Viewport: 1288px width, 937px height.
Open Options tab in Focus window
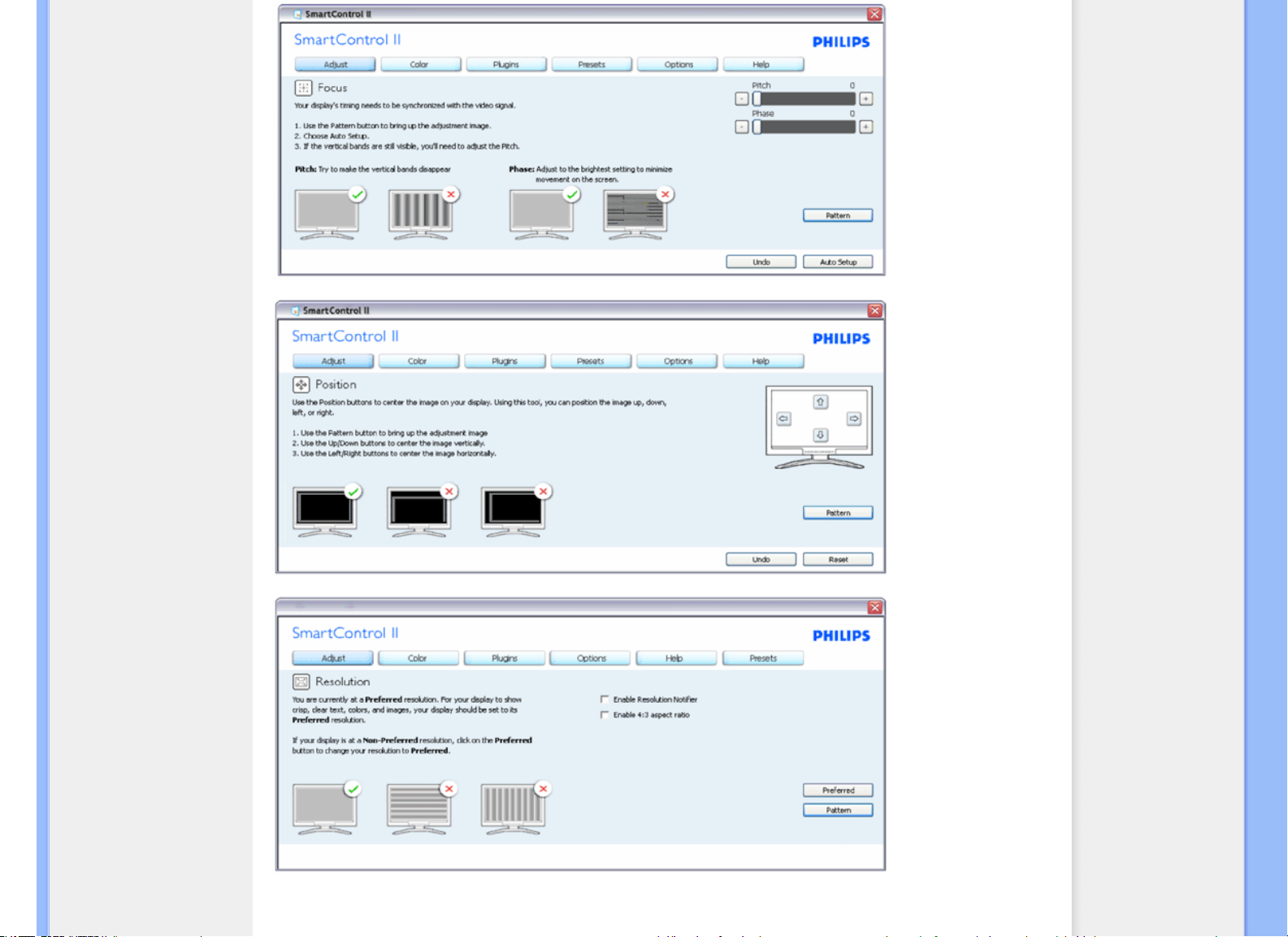[678, 64]
